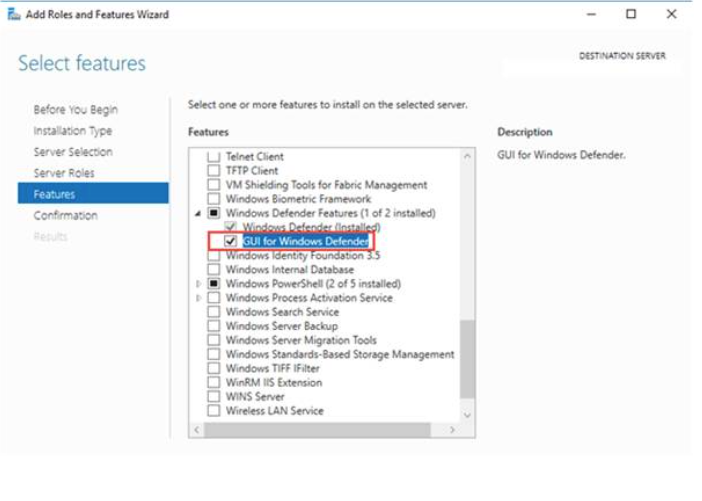Enable the Windows Server Backup checkbox
The image size is (702, 501).
pos(214,326)
